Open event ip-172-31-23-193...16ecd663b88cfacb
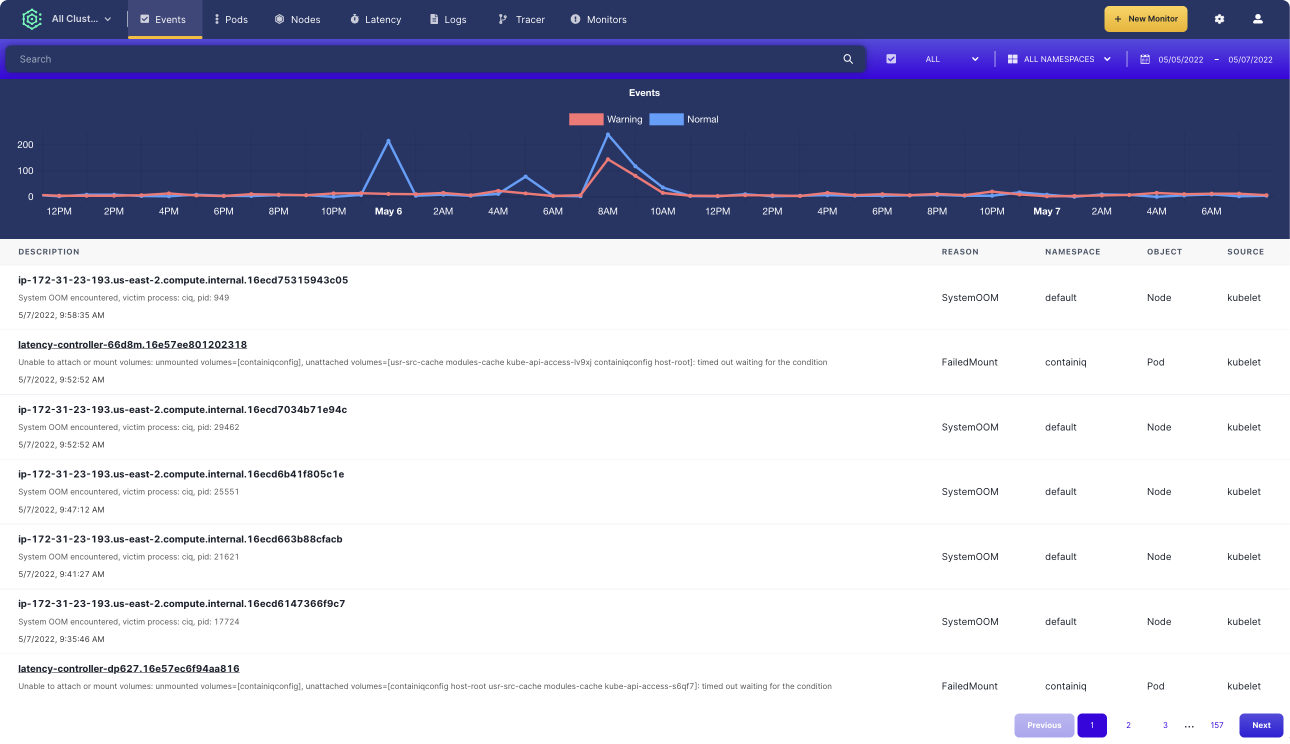Screen dimensions: 1290x744 [x=180, y=539]
